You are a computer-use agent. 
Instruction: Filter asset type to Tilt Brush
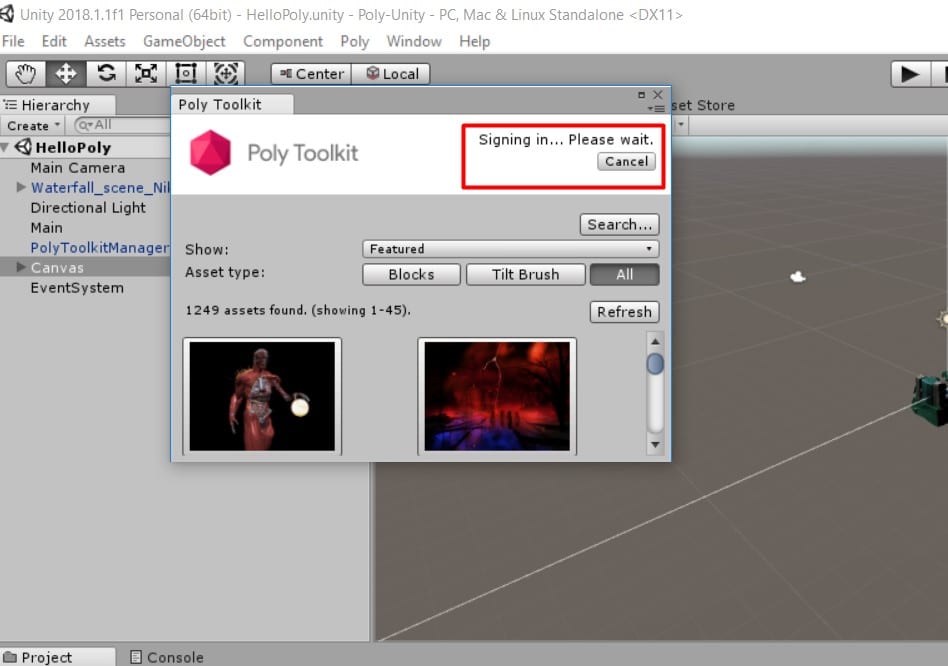pos(525,275)
